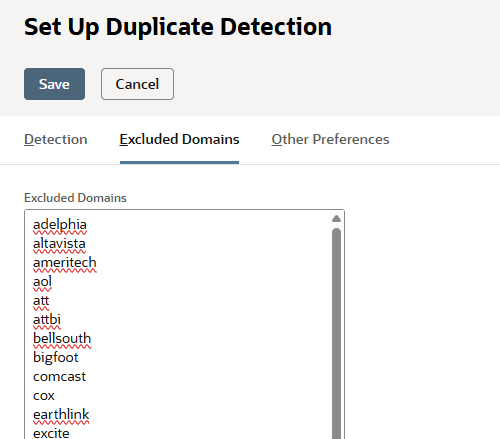Click 'earthlink' in the domains list
Screen dimensions: 500x439
[x=61, y=415]
